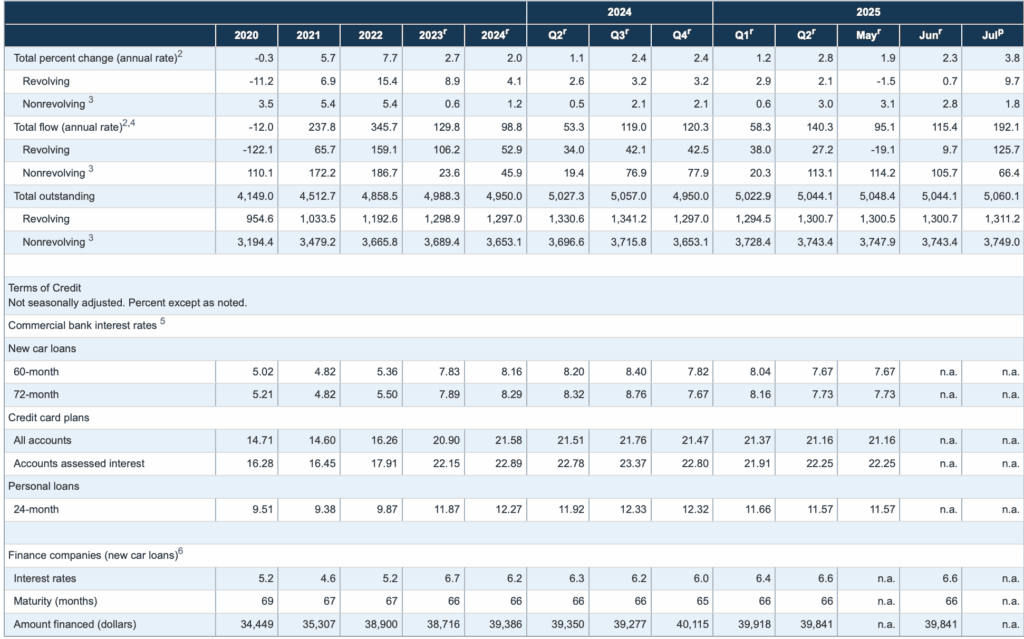Click the 2024 spanning column header
This screenshot has height=639, width=1024.
617,12
